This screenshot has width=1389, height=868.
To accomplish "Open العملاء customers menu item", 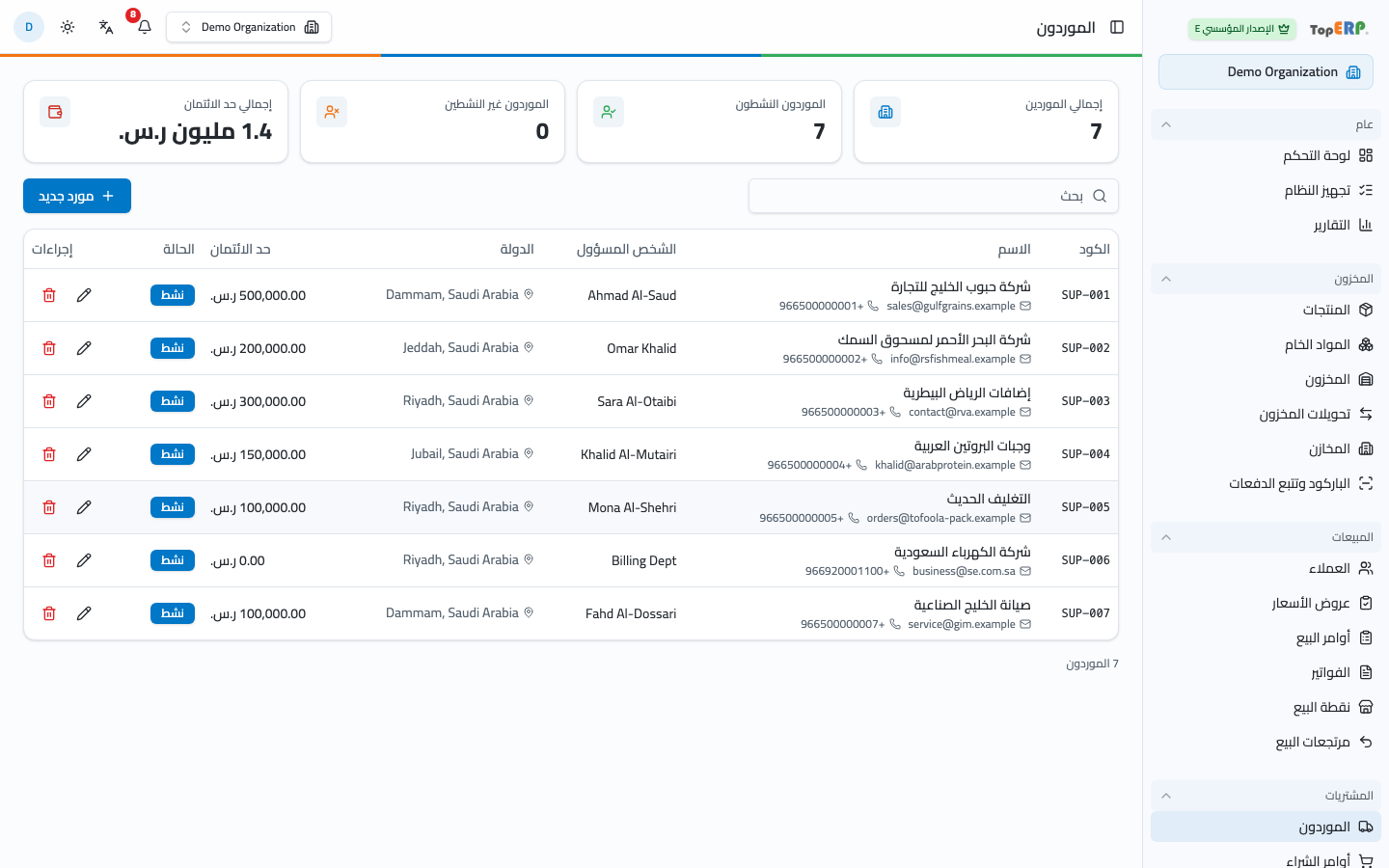I will [1266, 568].
